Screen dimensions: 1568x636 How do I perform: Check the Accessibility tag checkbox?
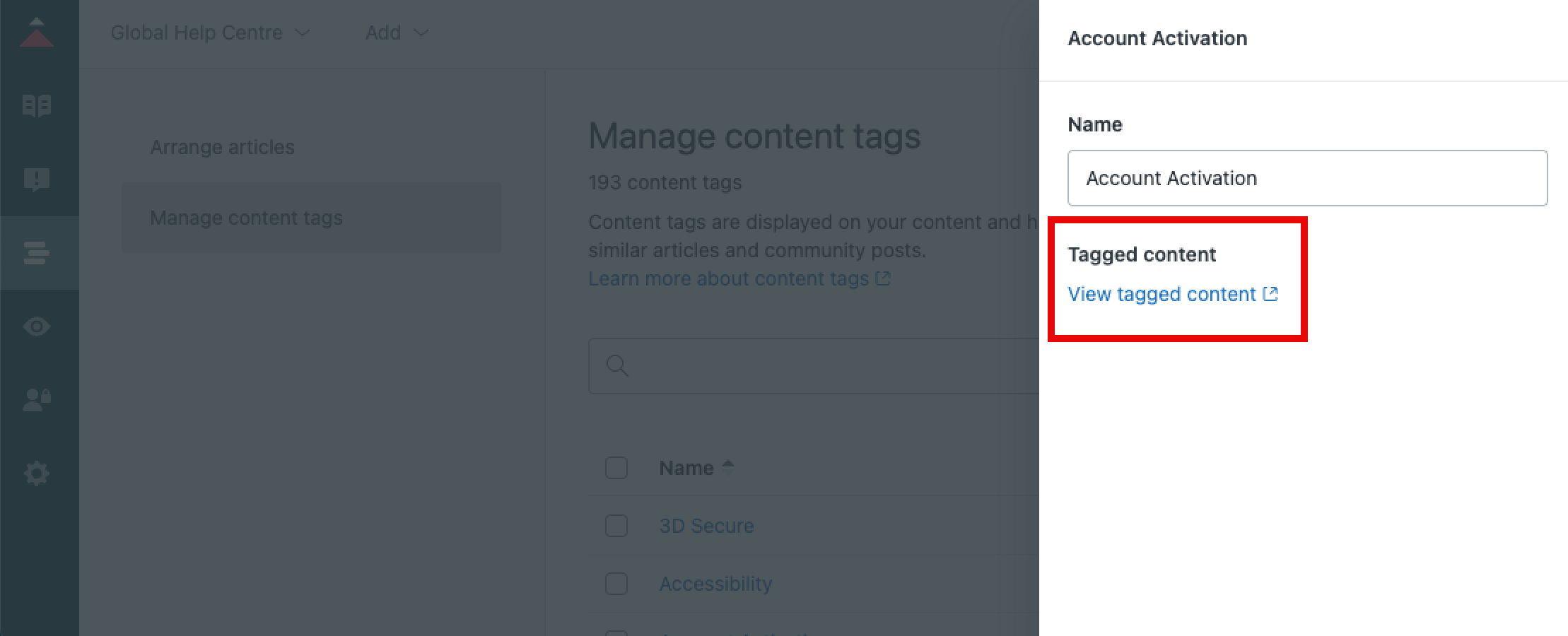[616, 584]
